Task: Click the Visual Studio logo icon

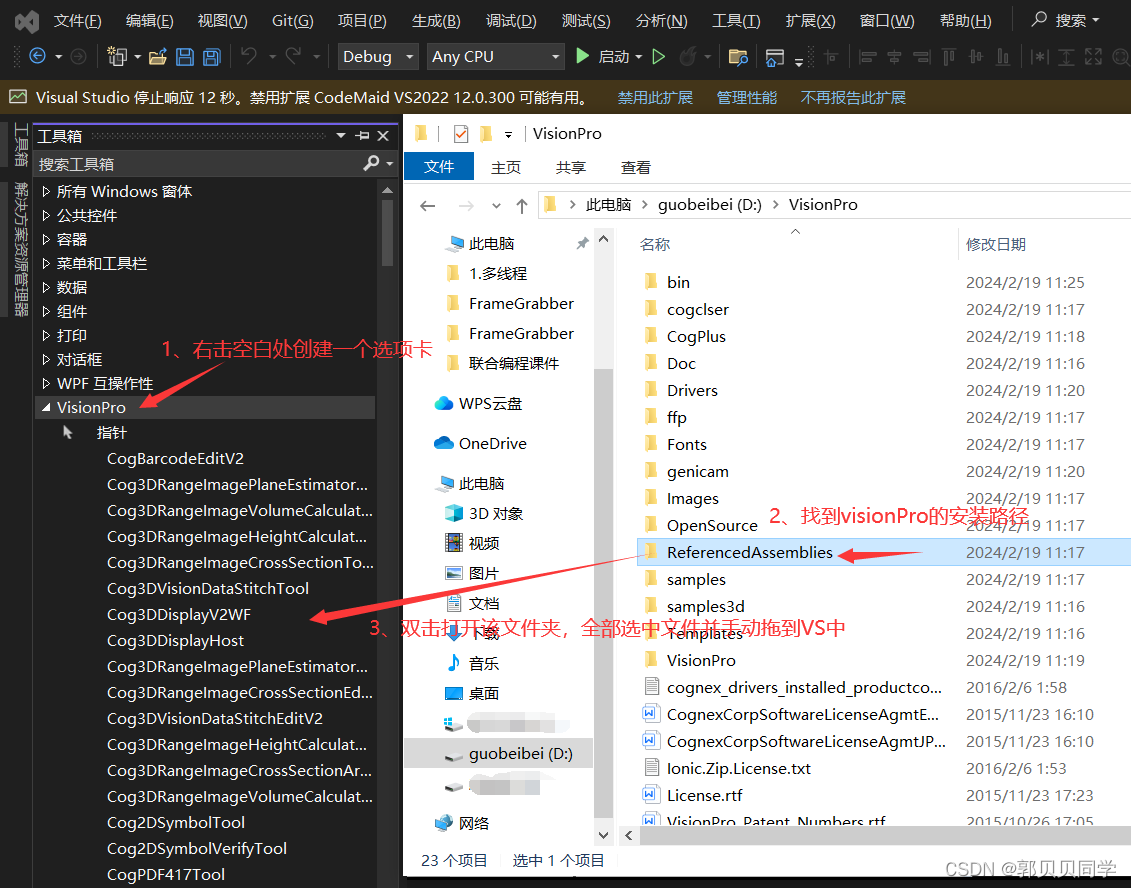Action: pyautogui.click(x=27, y=21)
